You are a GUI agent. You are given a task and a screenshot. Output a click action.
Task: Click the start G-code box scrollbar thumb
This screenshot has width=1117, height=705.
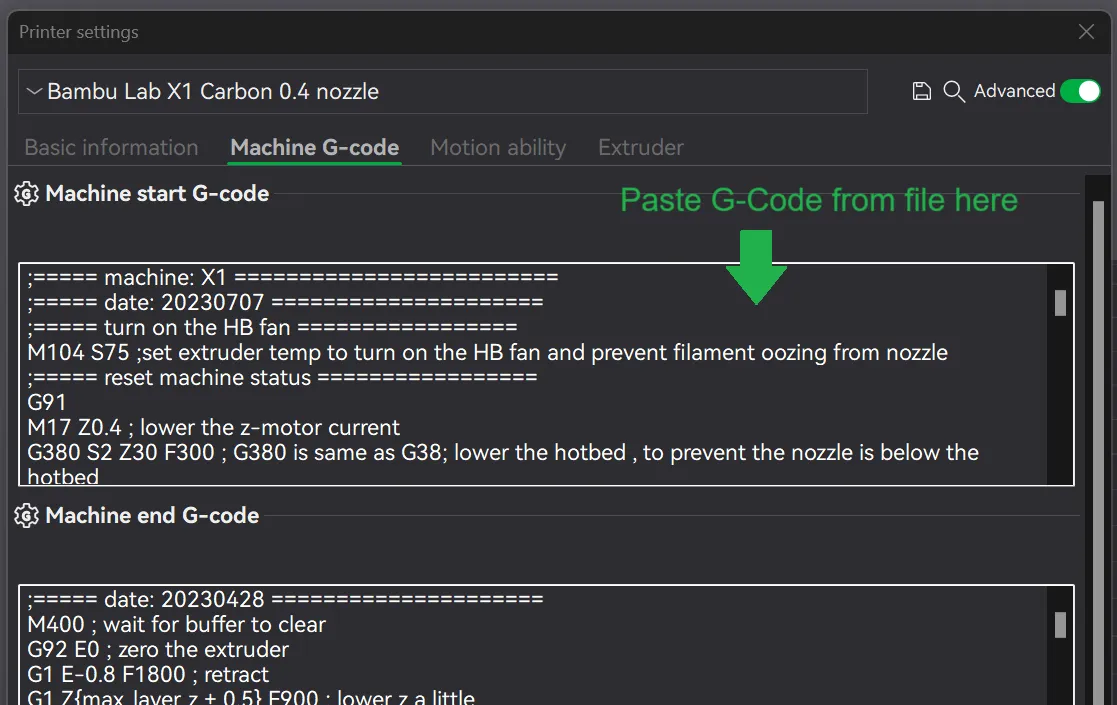(1060, 303)
